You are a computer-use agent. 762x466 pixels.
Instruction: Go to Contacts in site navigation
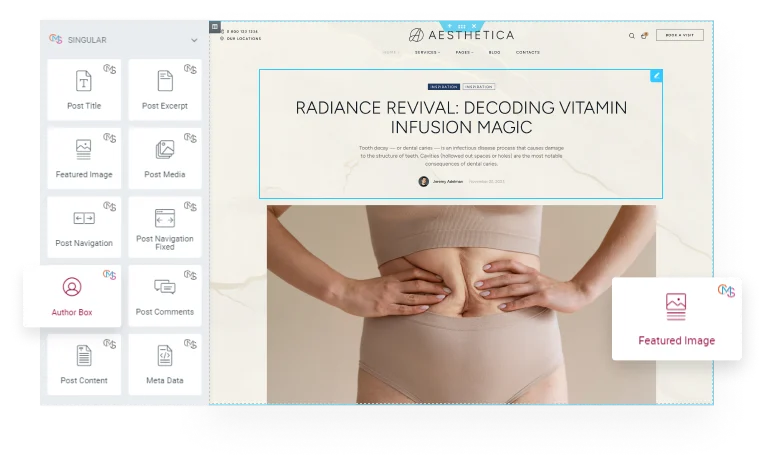point(528,52)
